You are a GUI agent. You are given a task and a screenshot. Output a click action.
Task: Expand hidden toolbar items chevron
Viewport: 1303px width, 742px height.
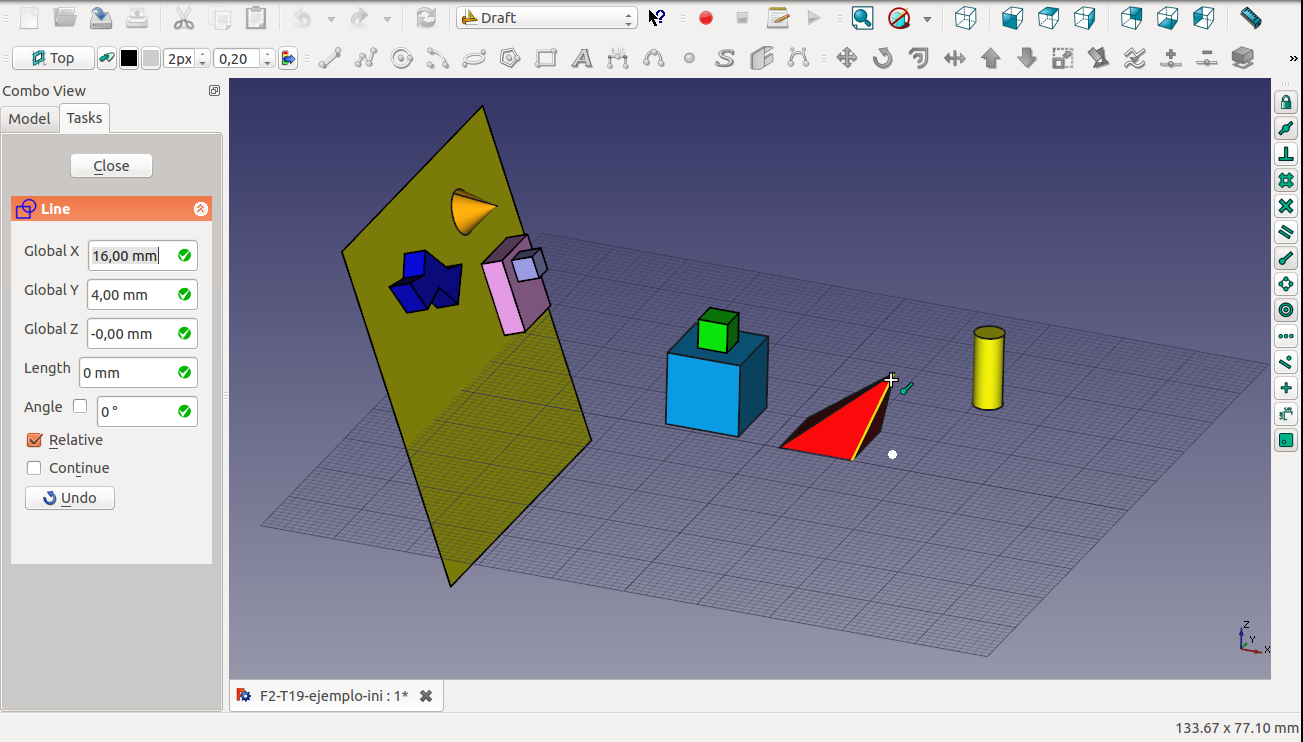click(x=1294, y=59)
